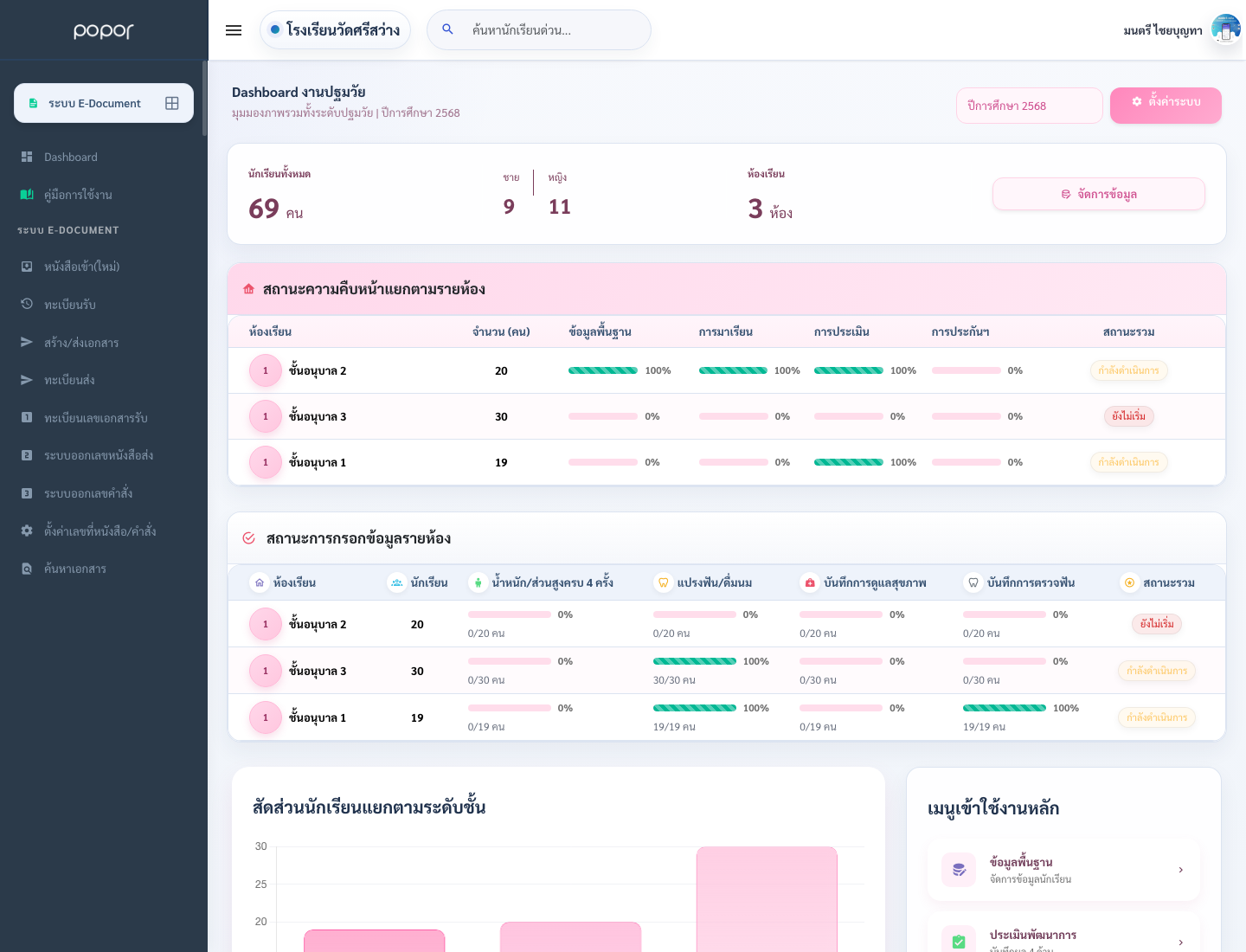Image resolution: width=1246 pixels, height=952 pixels.
Task: Click กำลังดำเนินการ badge in data-entry ชั้นอนุบาล 3
Action: coord(1157,671)
